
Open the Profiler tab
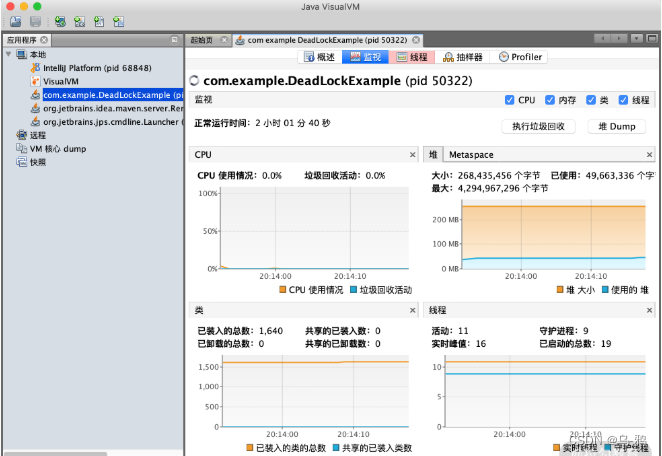tap(520, 57)
